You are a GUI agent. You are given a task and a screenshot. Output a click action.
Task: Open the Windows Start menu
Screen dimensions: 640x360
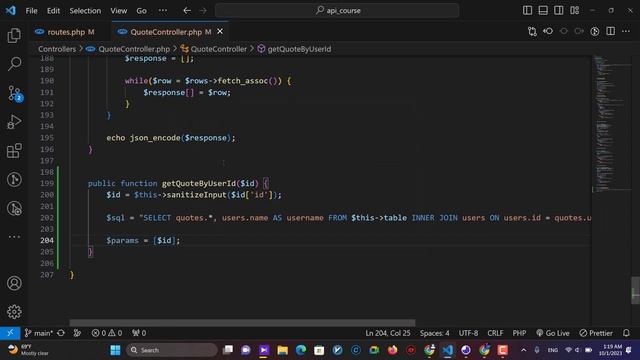pyautogui.click(x=116, y=350)
